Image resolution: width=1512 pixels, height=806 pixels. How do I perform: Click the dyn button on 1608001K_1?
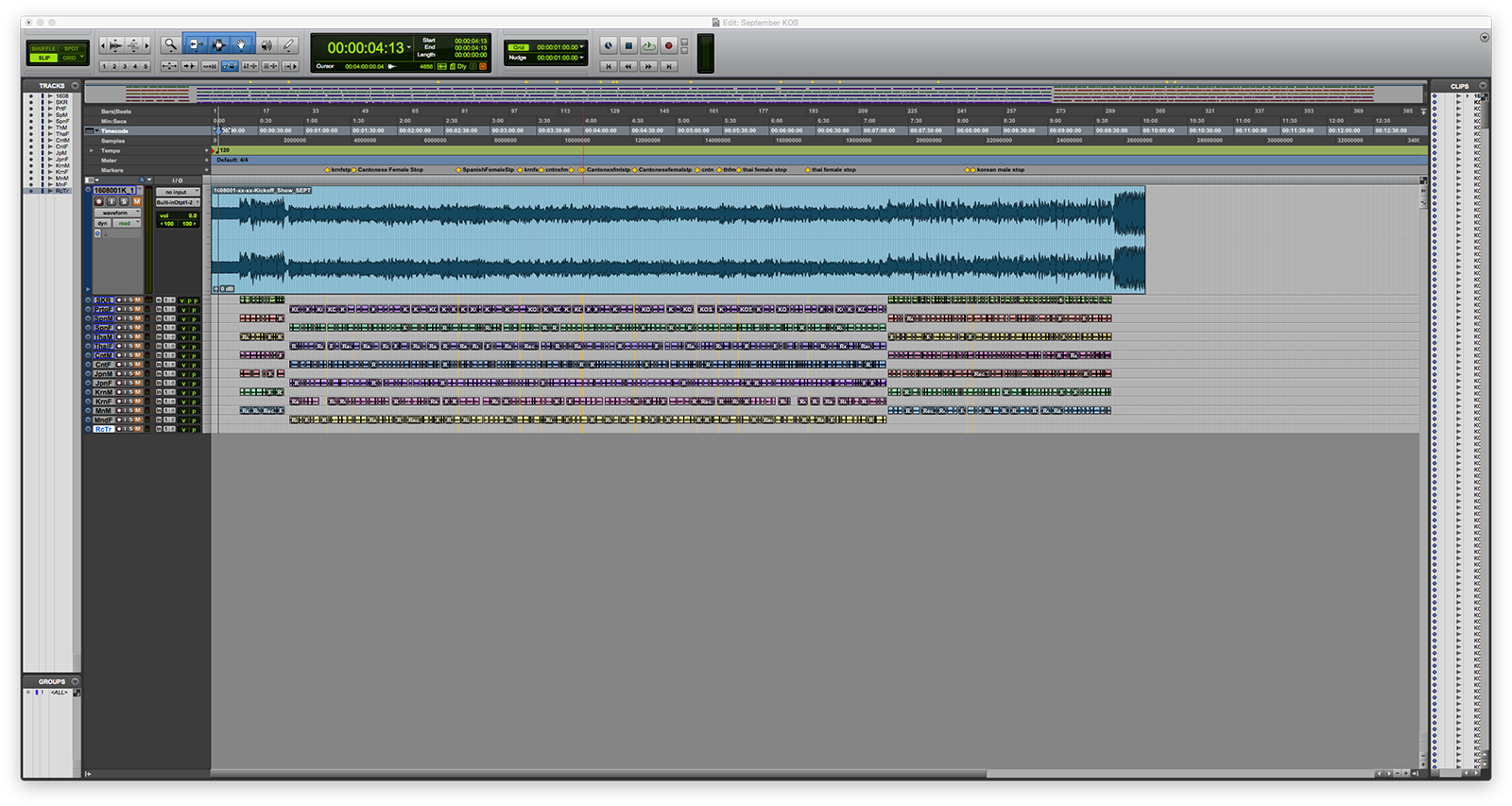pyautogui.click(x=103, y=223)
